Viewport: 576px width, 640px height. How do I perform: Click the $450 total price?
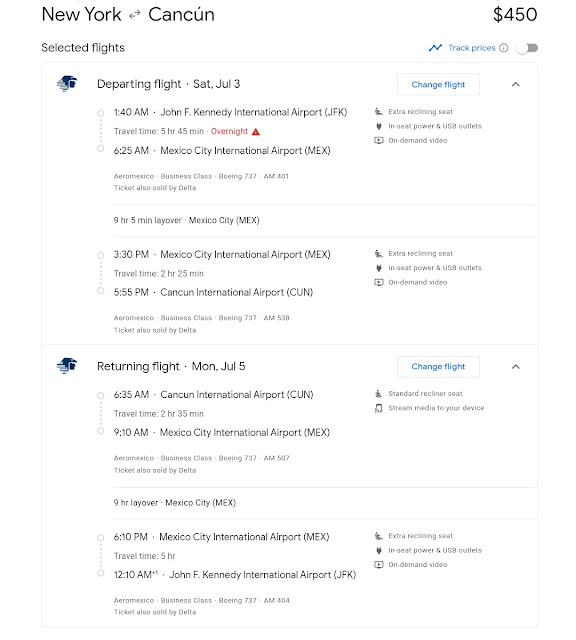[515, 15]
